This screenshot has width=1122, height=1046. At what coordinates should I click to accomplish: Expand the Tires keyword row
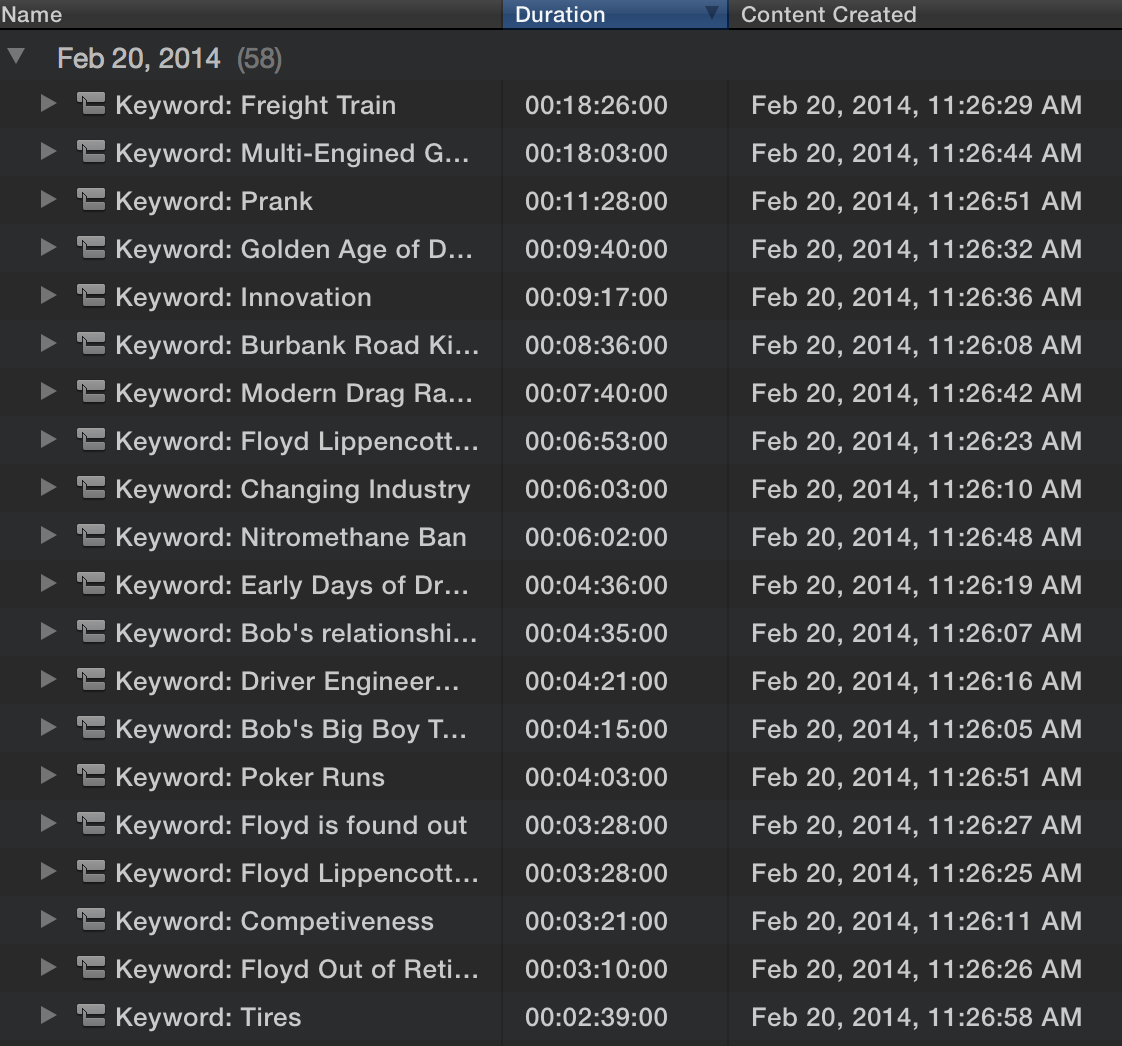(x=49, y=1015)
